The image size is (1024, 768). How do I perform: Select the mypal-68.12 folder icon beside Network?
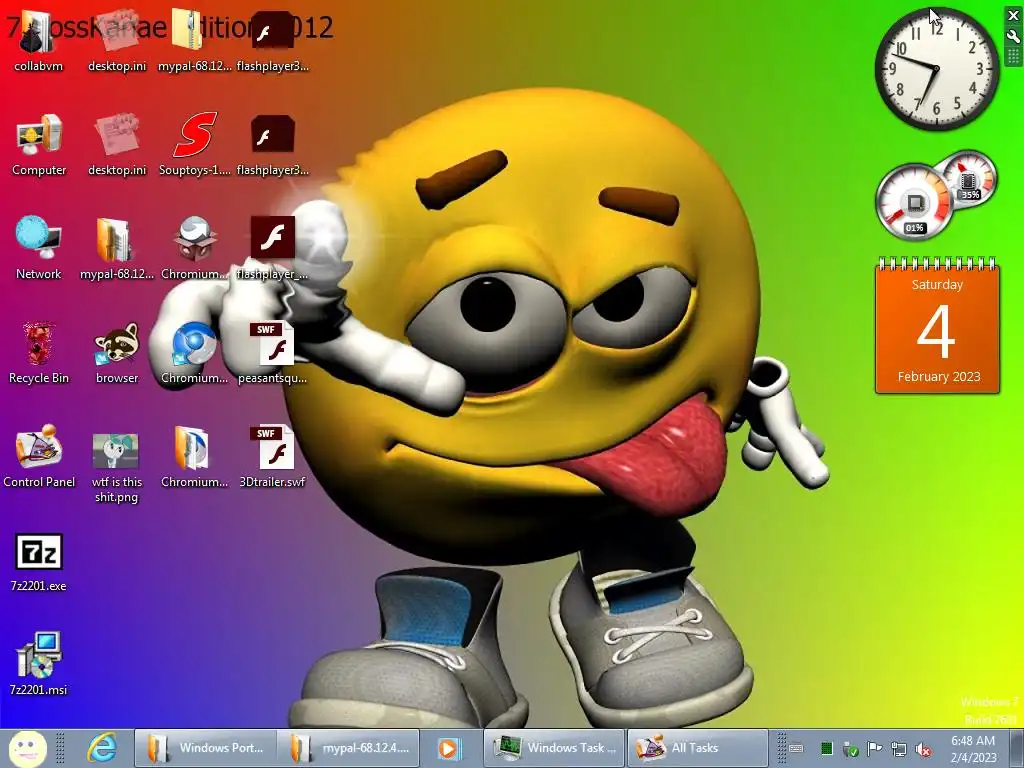[x=117, y=248]
